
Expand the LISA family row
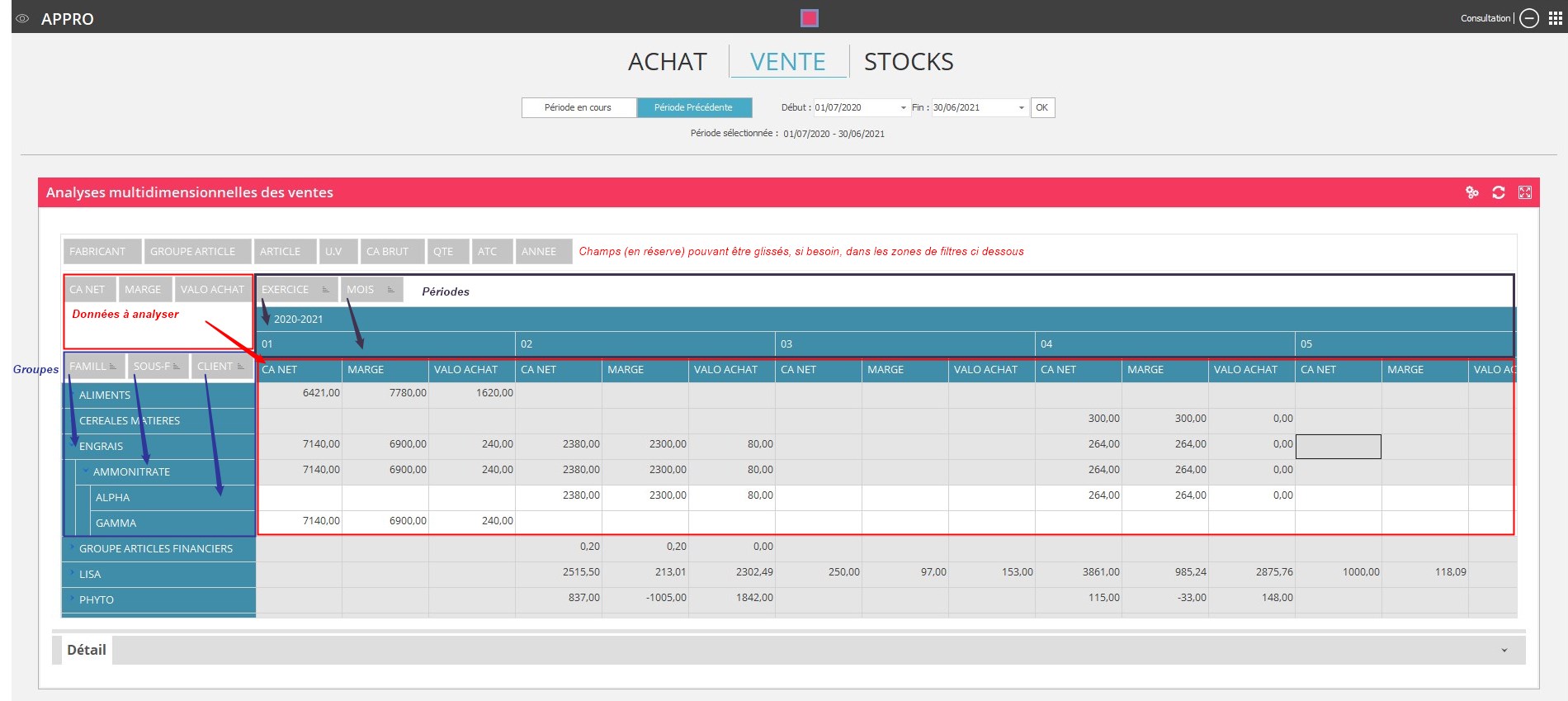[73, 573]
